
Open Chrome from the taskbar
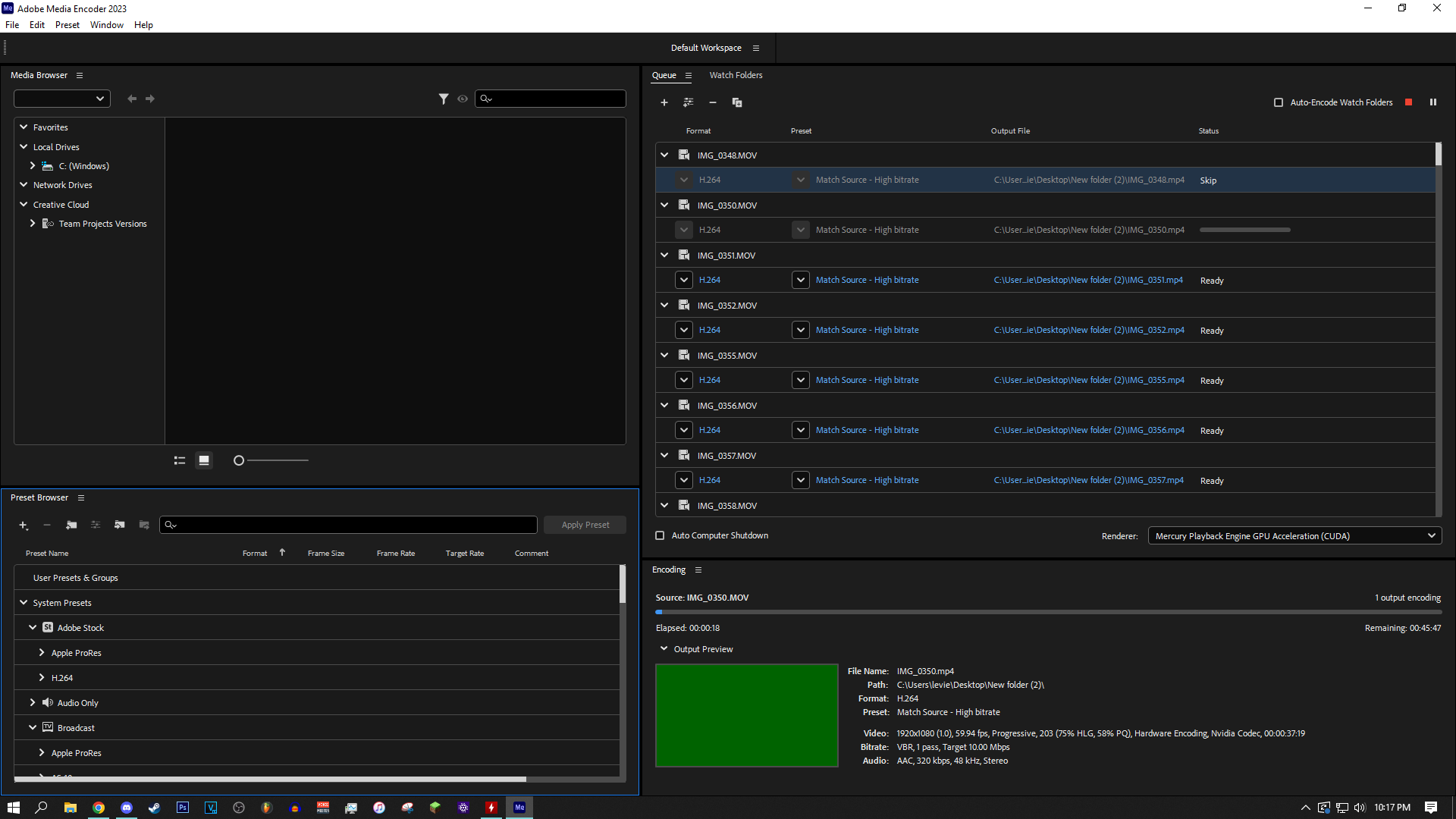99,808
